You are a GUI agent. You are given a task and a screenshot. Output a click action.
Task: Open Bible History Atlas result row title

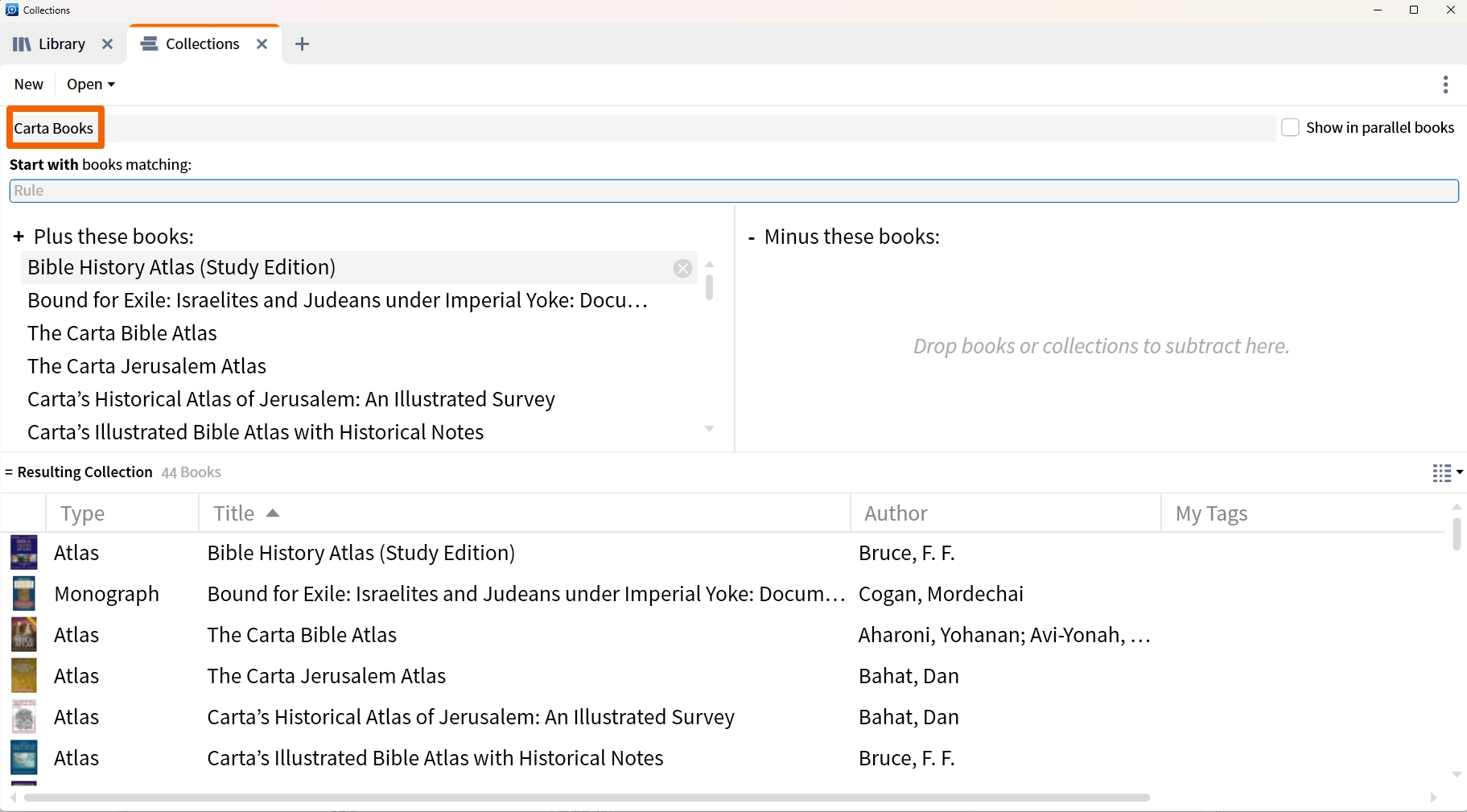tap(361, 553)
